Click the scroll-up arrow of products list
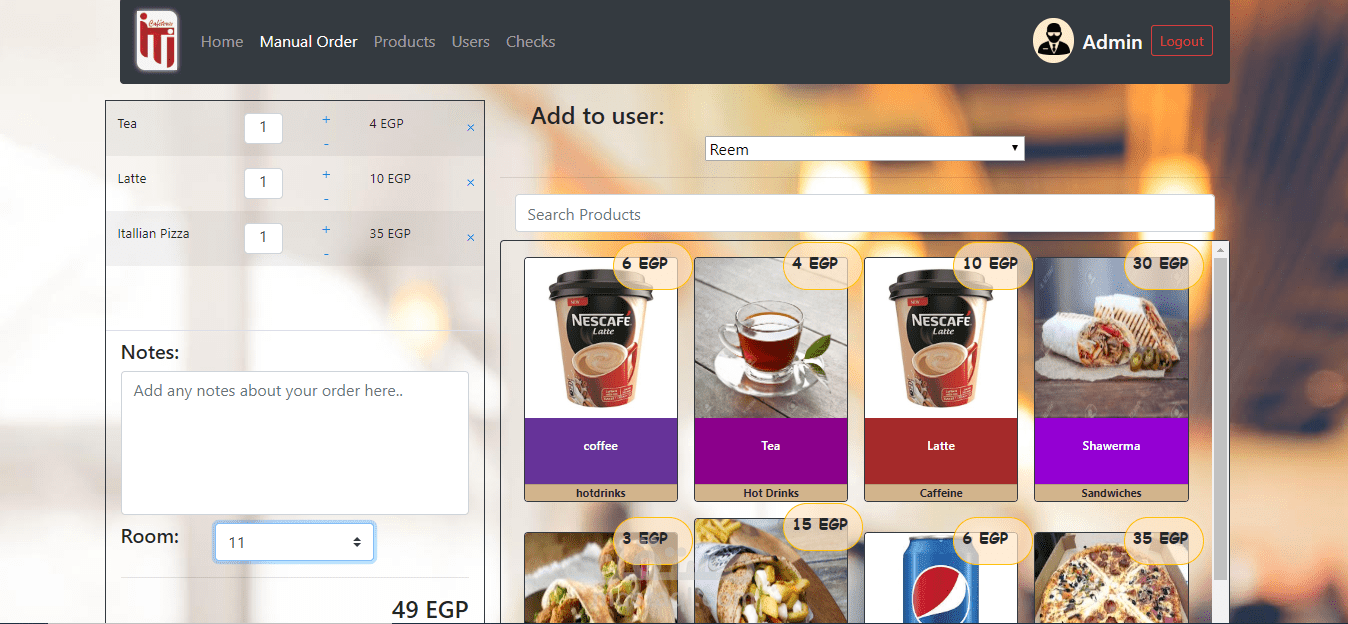Screen dimensions: 1348x624 (1220, 249)
